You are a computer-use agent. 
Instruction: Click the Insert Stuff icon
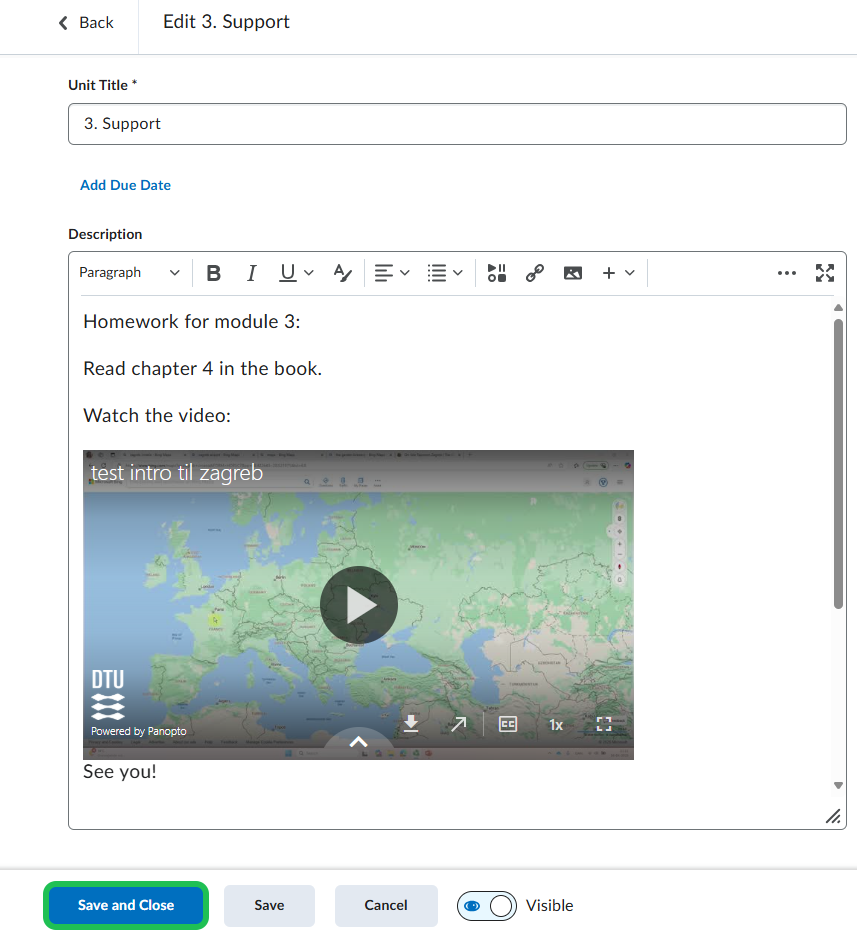coord(497,273)
